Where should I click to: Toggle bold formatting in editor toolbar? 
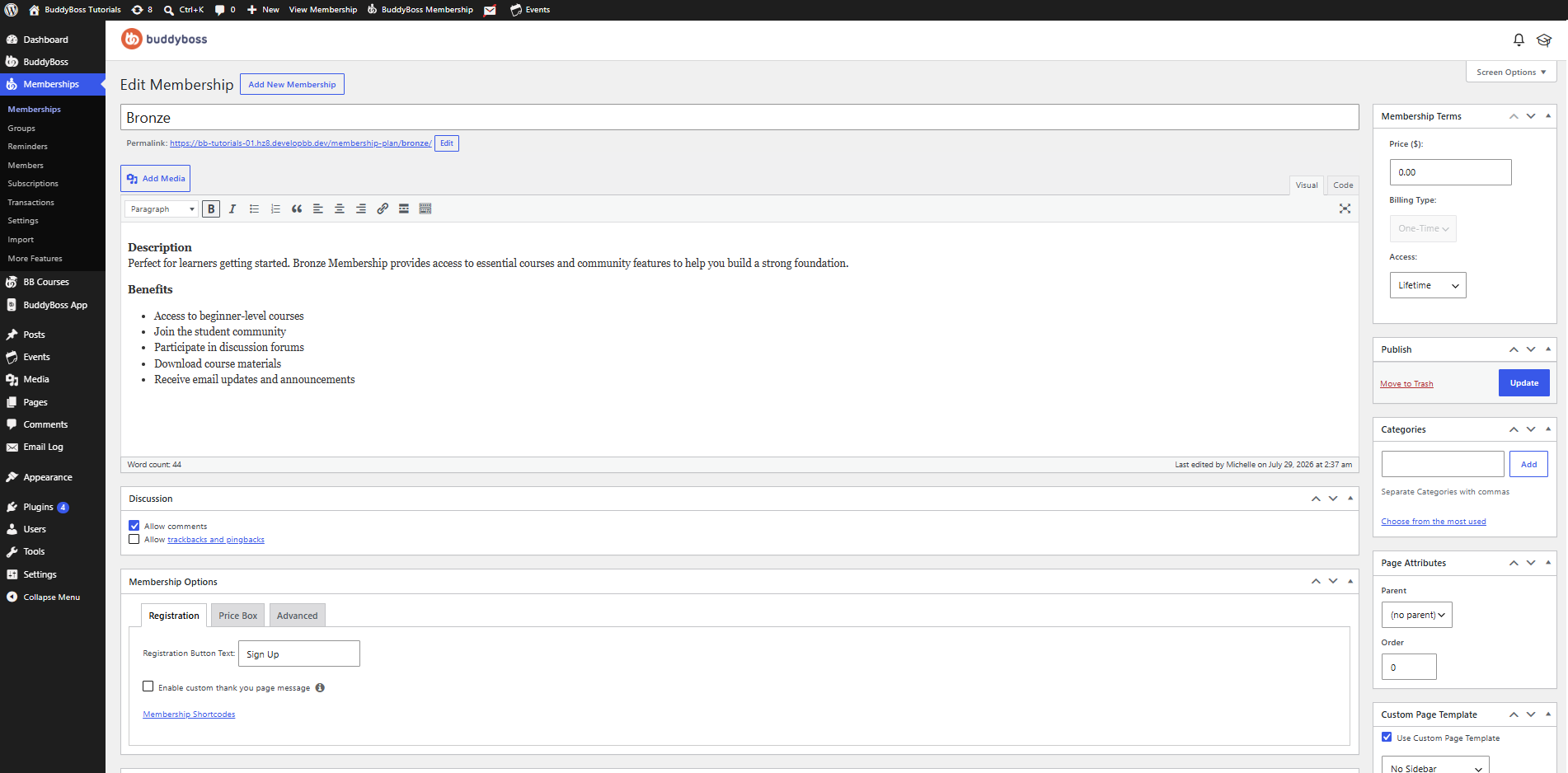211,209
